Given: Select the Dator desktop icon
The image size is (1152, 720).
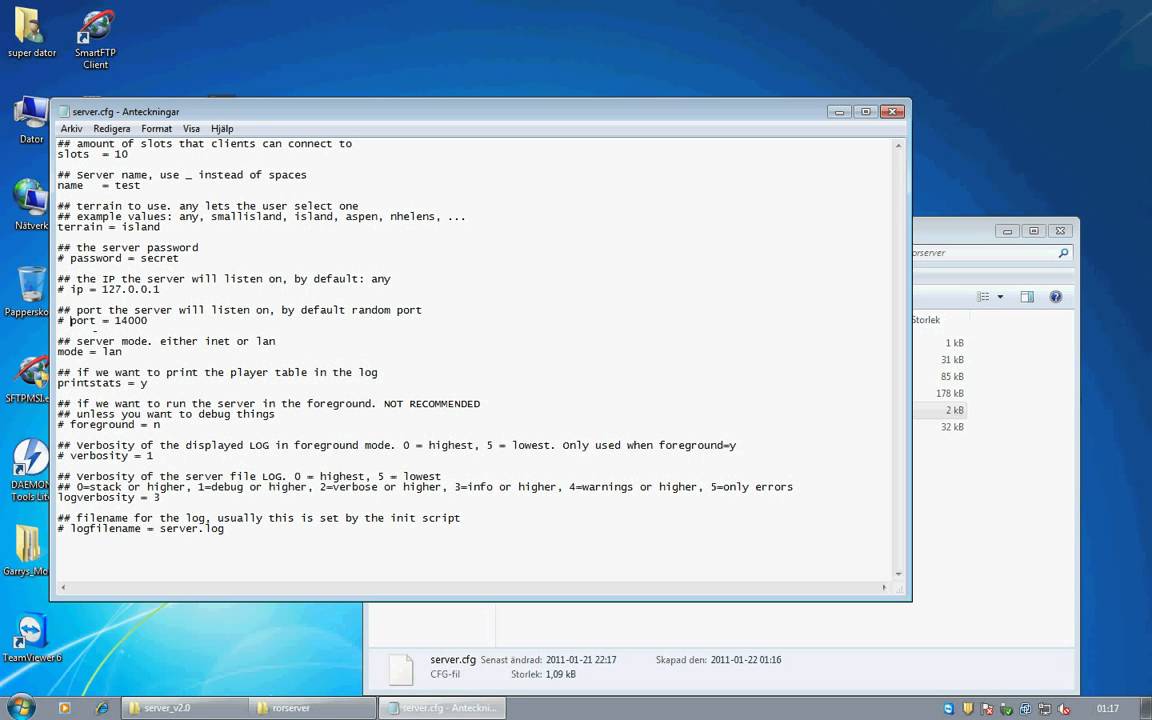Looking at the screenshot, I should (x=31, y=120).
